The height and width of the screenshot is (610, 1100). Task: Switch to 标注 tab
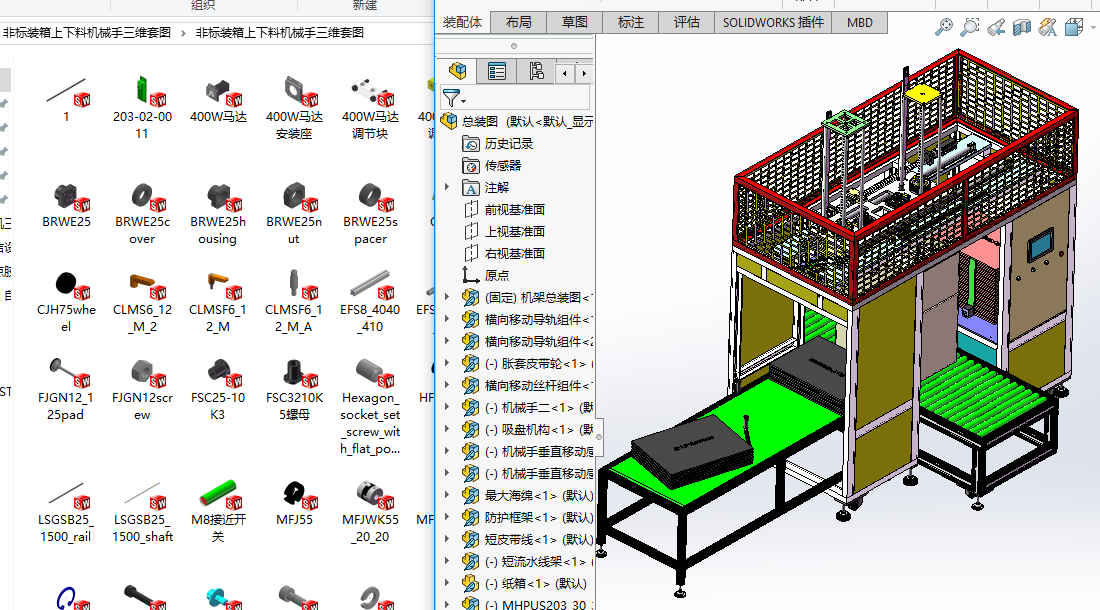click(x=631, y=22)
